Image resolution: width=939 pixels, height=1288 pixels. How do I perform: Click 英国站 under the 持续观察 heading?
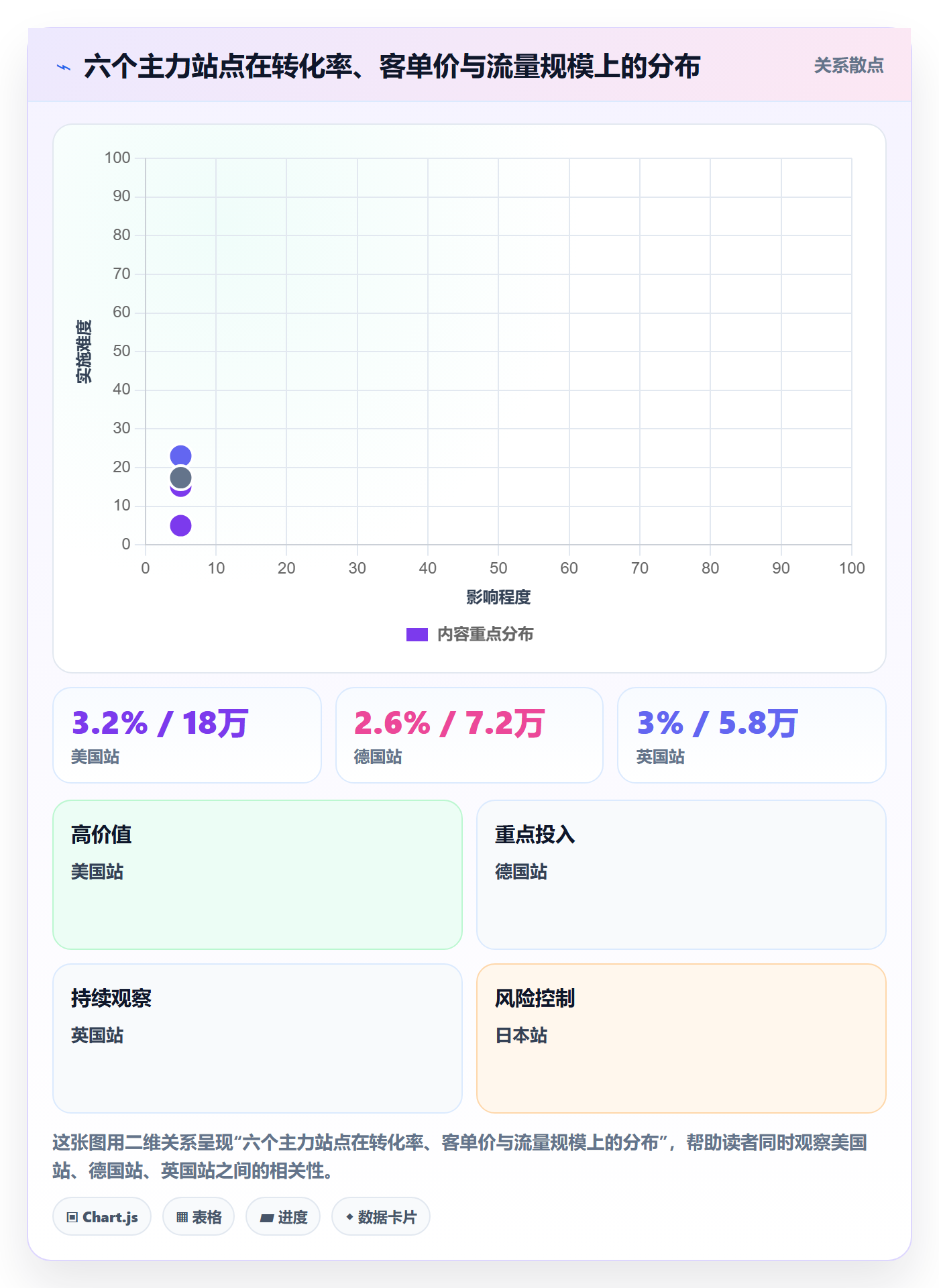point(97,1036)
